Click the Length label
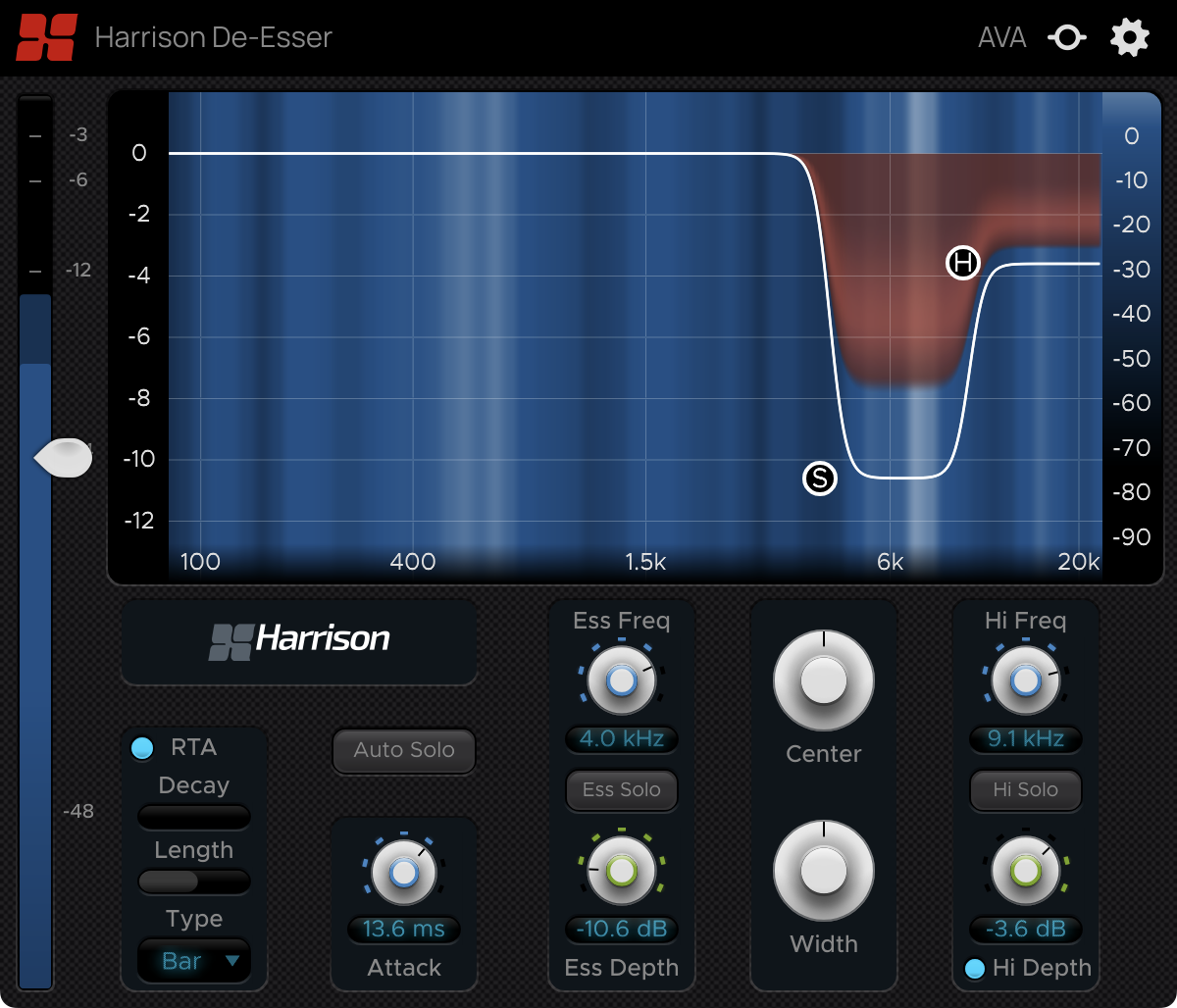1177x1008 pixels. 194,851
